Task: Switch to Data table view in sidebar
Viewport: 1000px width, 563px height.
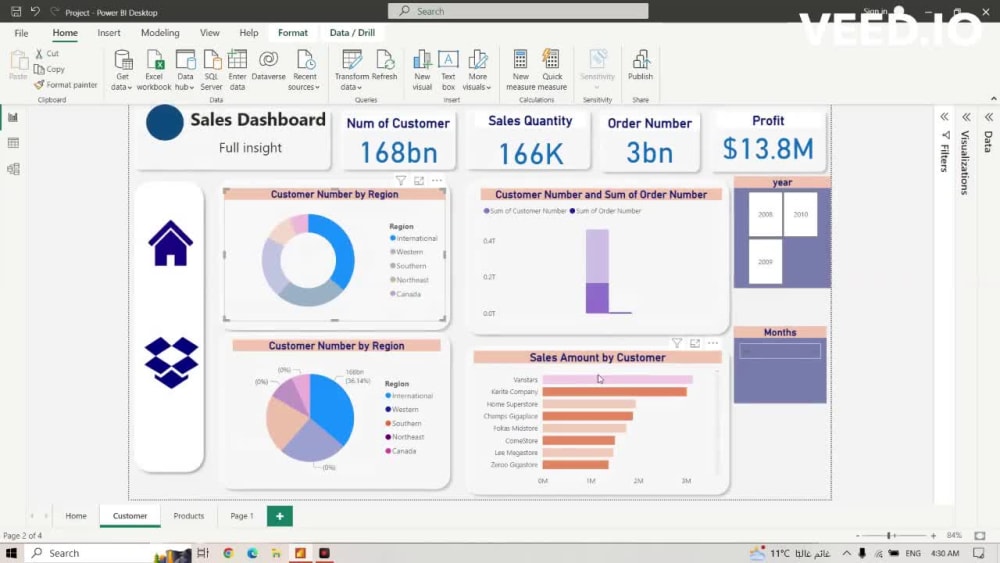Action: (13, 143)
